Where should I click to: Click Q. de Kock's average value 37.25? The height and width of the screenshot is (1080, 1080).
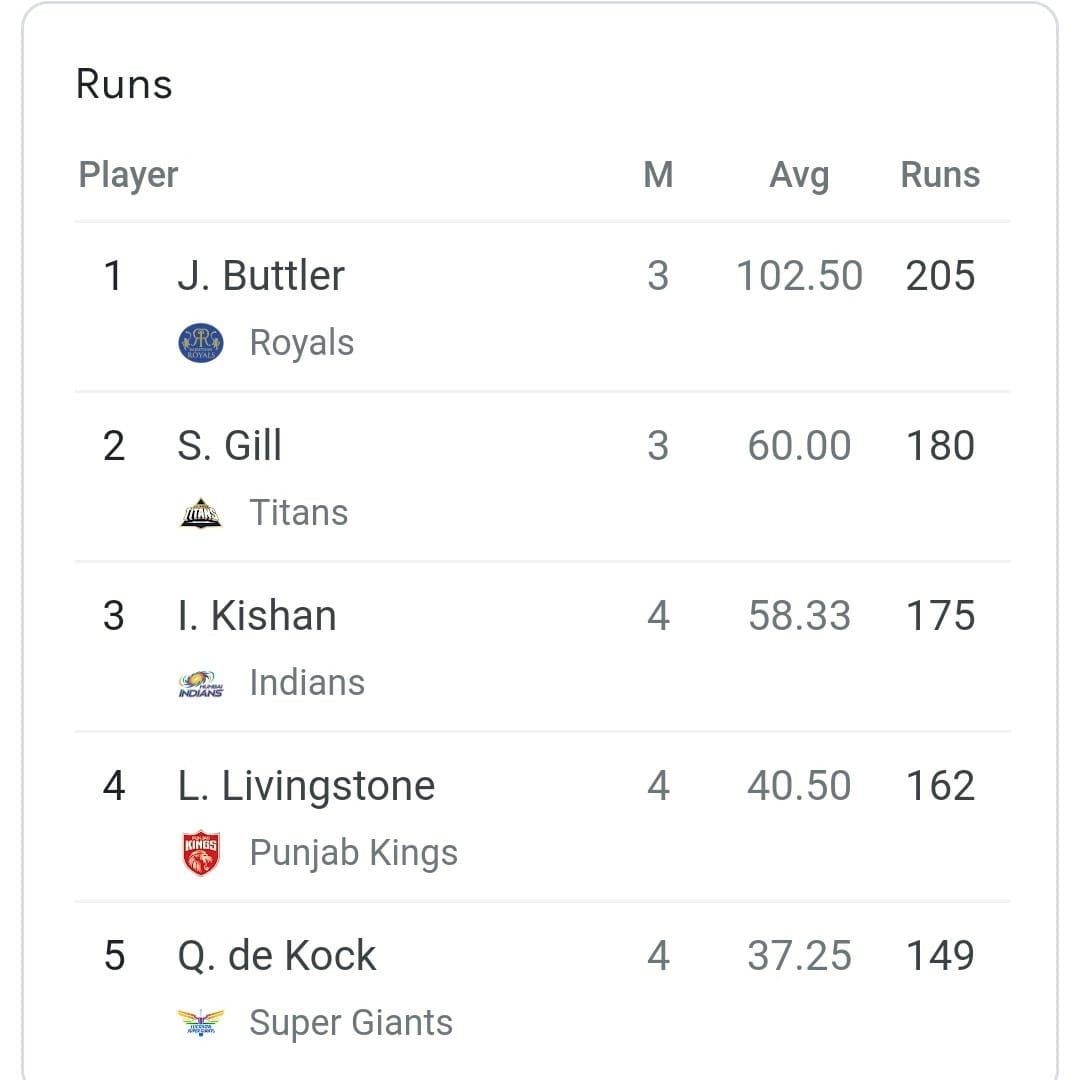(x=798, y=955)
